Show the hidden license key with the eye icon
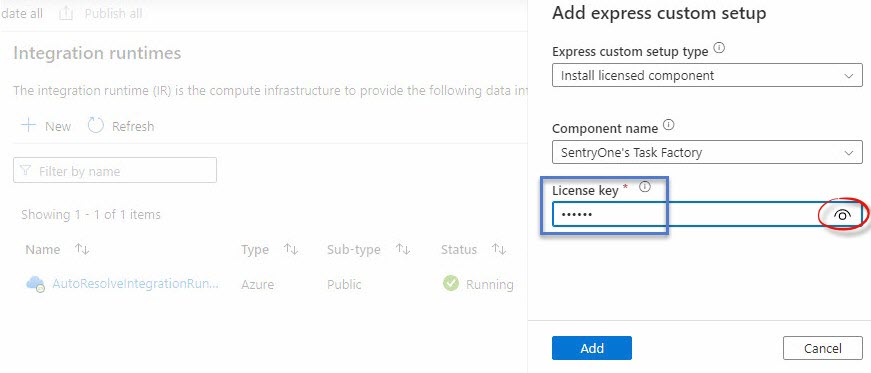The width and height of the screenshot is (871, 373). click(x=842, y=216)
